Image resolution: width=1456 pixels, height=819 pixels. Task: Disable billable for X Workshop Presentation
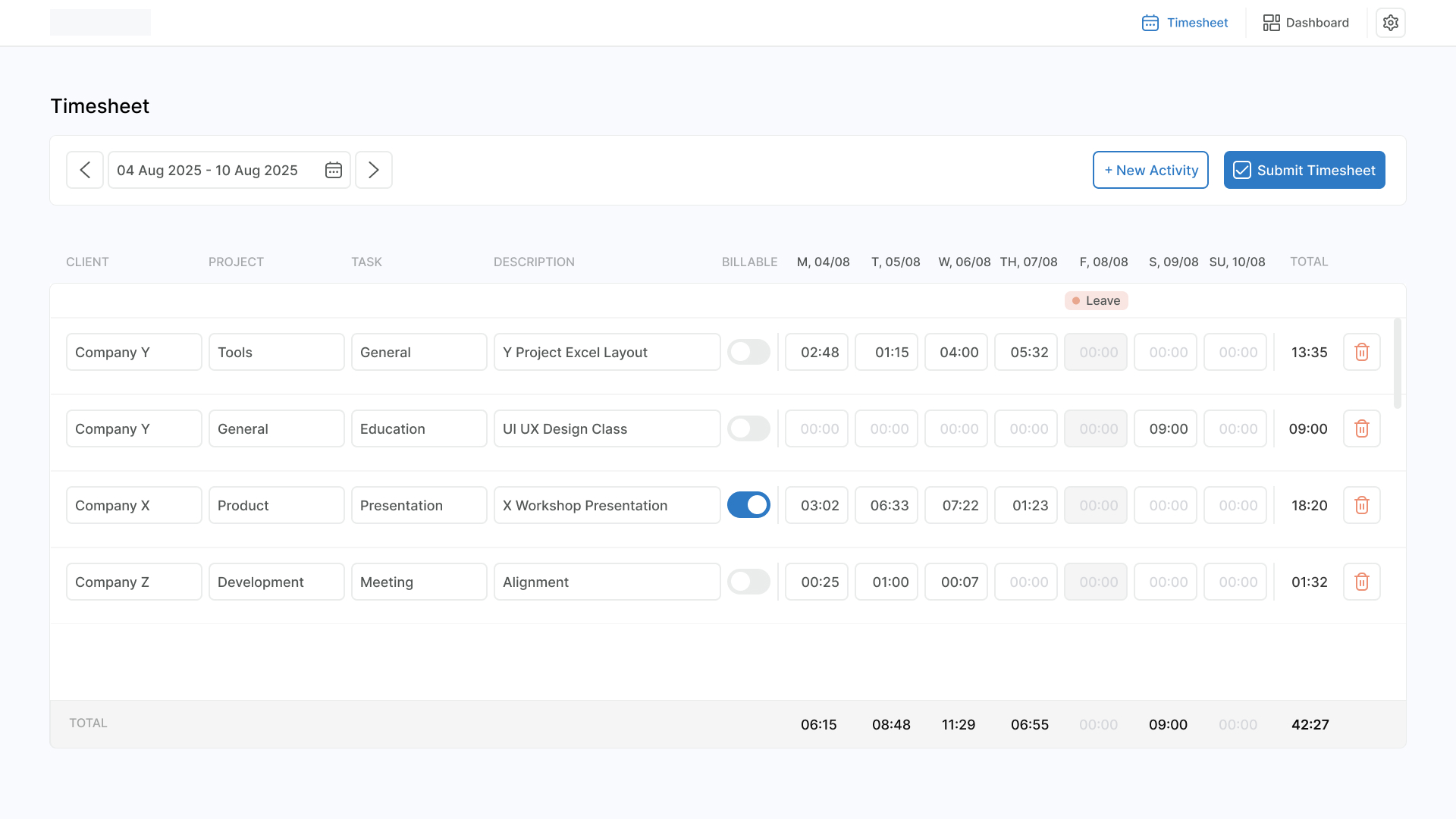(x=748, y=505)
